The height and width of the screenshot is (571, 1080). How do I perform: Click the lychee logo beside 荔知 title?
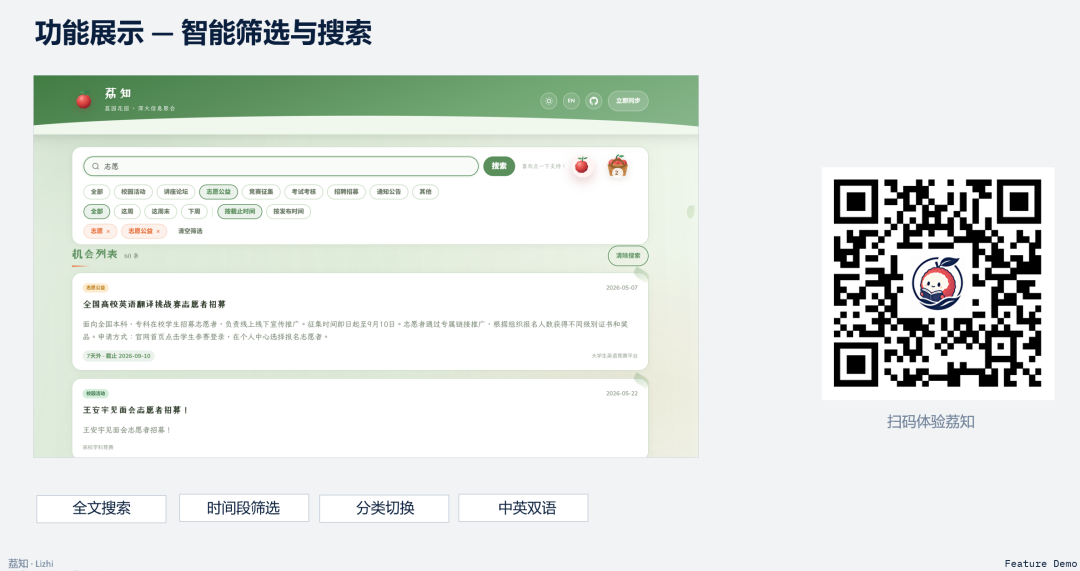(x=83, y=101)
